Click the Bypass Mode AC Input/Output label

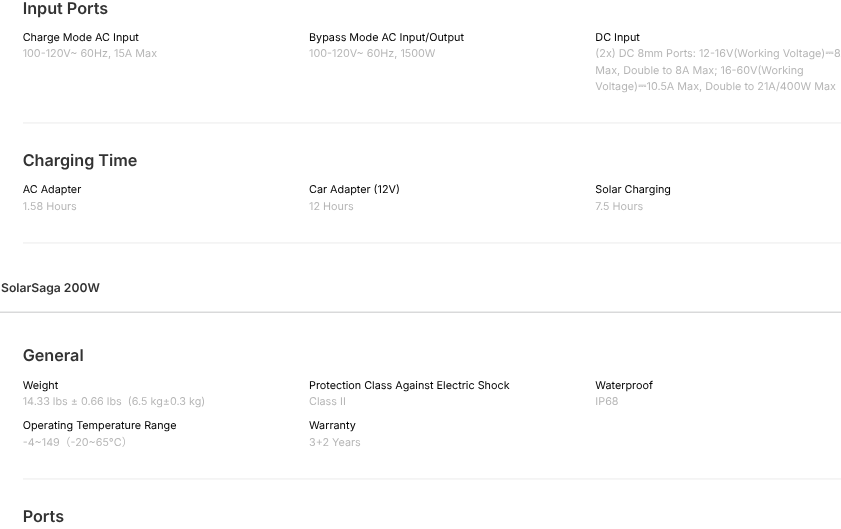pyautogui.click(x=386, y=37)
